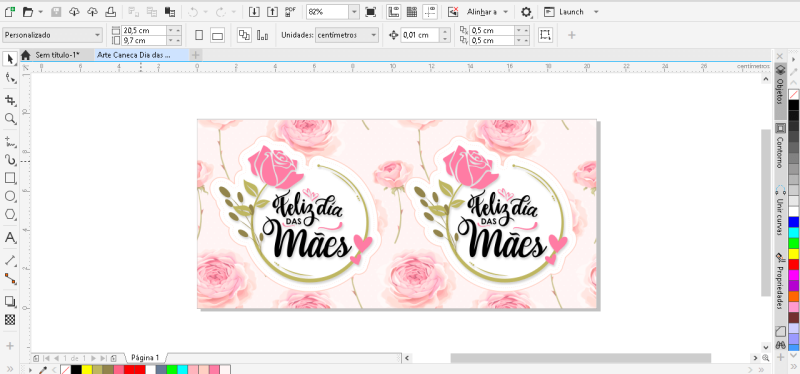The height and width of the screenshot is (374, 800).
Task: Open the dropdown arrow beside Open icon
Action: (x=40, y=11)
